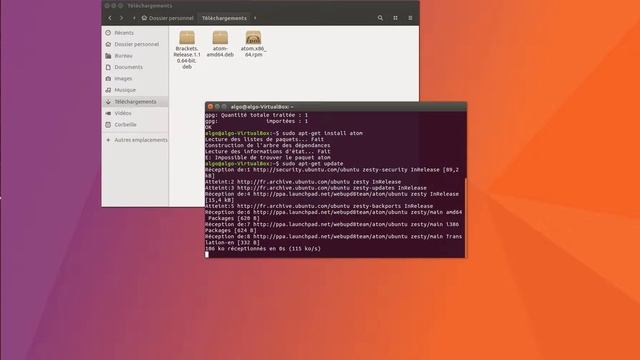
Task: Select the atom-amd64.deb package icon
Action: (220, 38)
